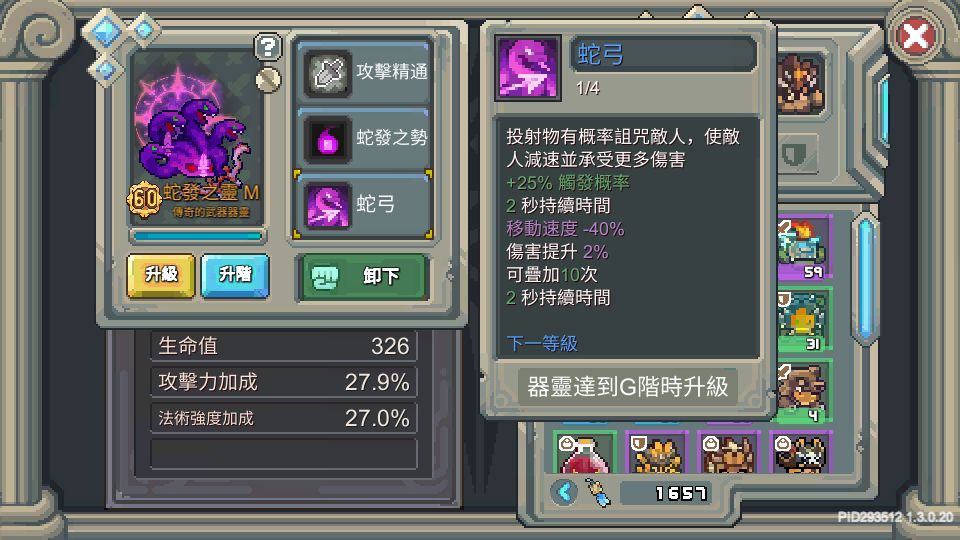Select the 攻擊精通 skill slot
This screenshot has width=960, height=540.
(364, 72)
